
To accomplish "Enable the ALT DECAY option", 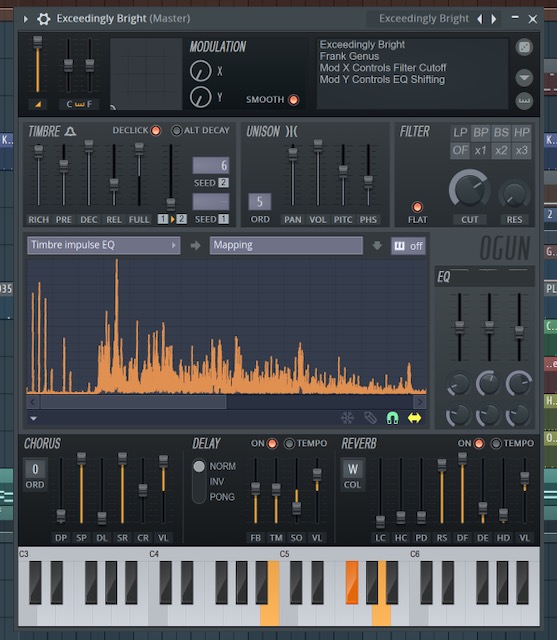I will point(176,131).
